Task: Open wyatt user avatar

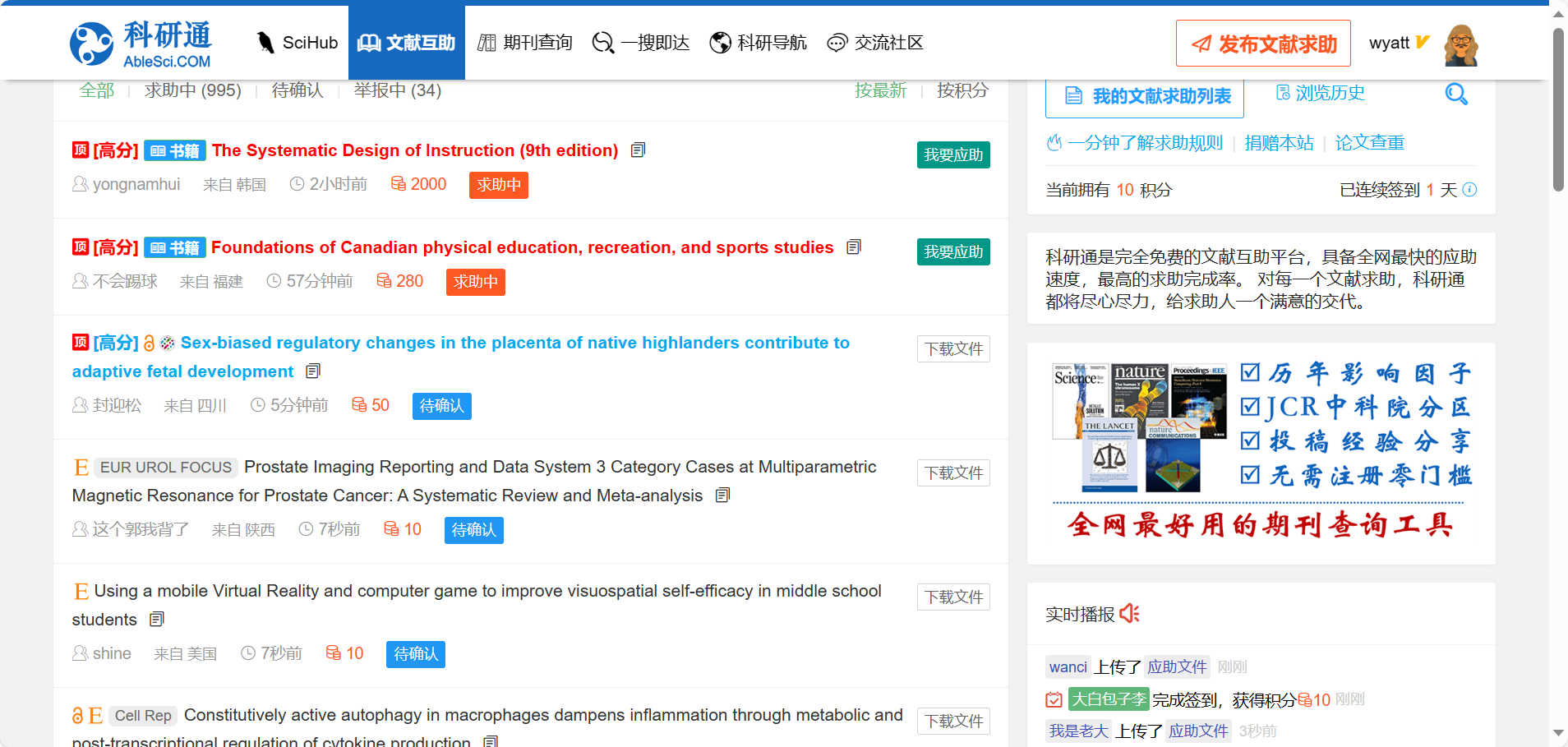Action: 1460,44
